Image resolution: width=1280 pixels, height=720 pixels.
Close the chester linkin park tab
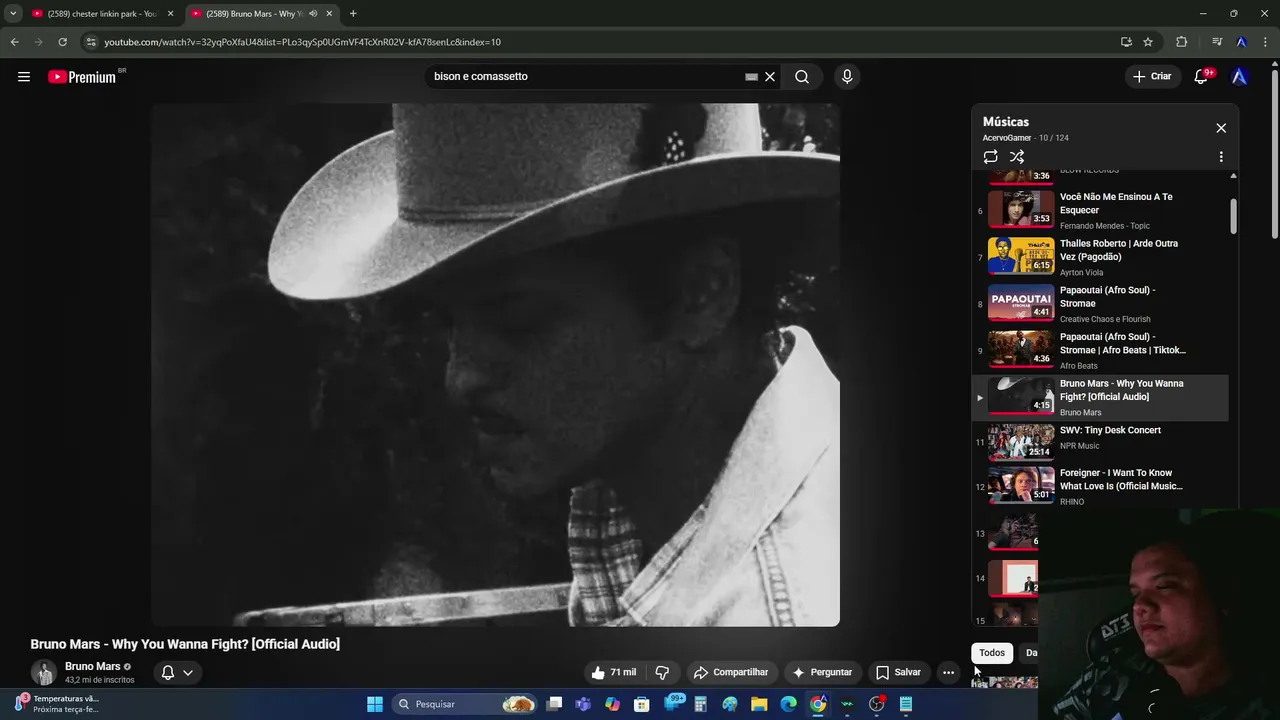pyautogui.click(x=170, y=14)
